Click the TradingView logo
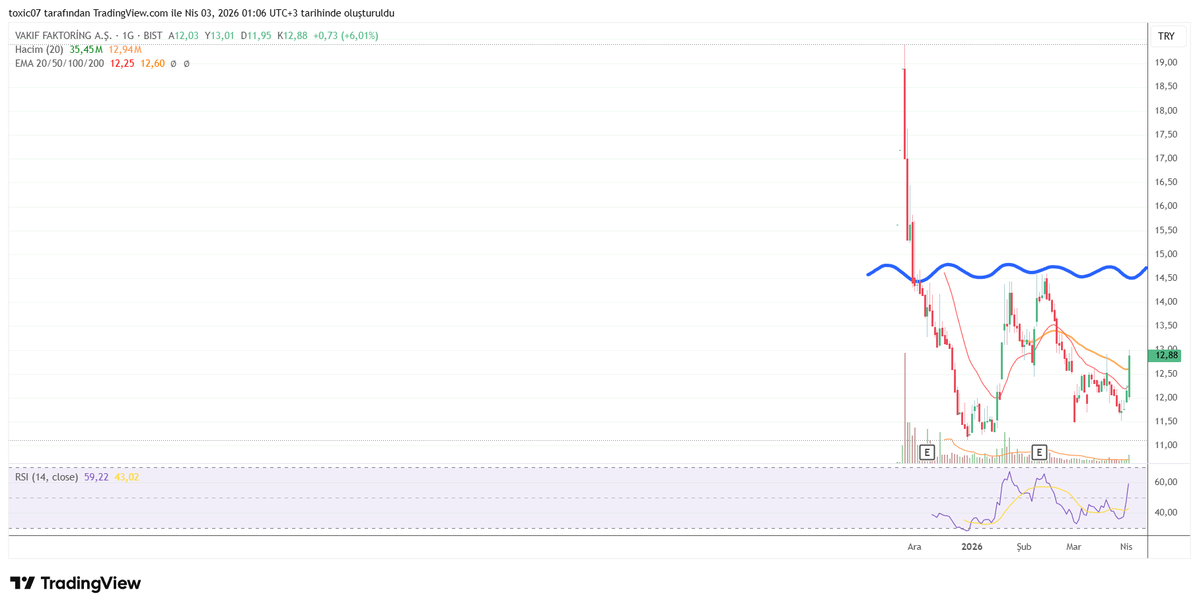 75,583
